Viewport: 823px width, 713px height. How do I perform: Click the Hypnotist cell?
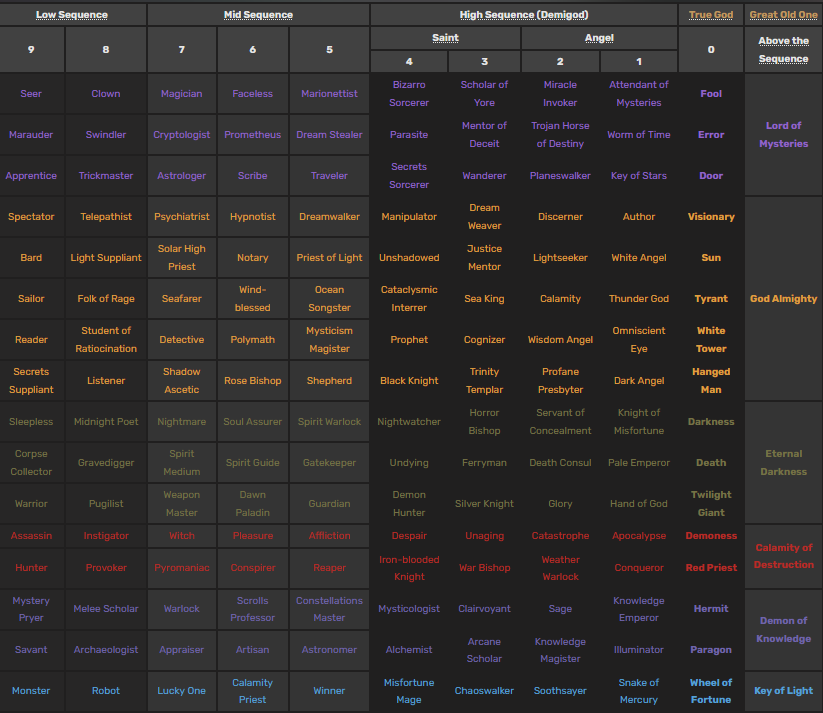pos(252,216)
